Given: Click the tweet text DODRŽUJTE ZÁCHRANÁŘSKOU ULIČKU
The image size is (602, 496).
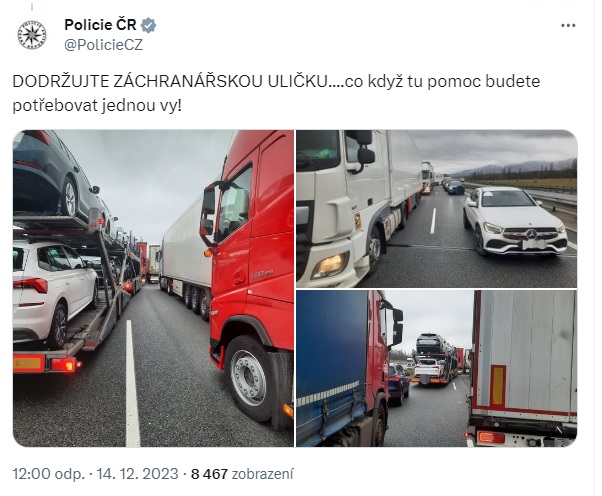Looking at the screenshot, I should (170, 81).
